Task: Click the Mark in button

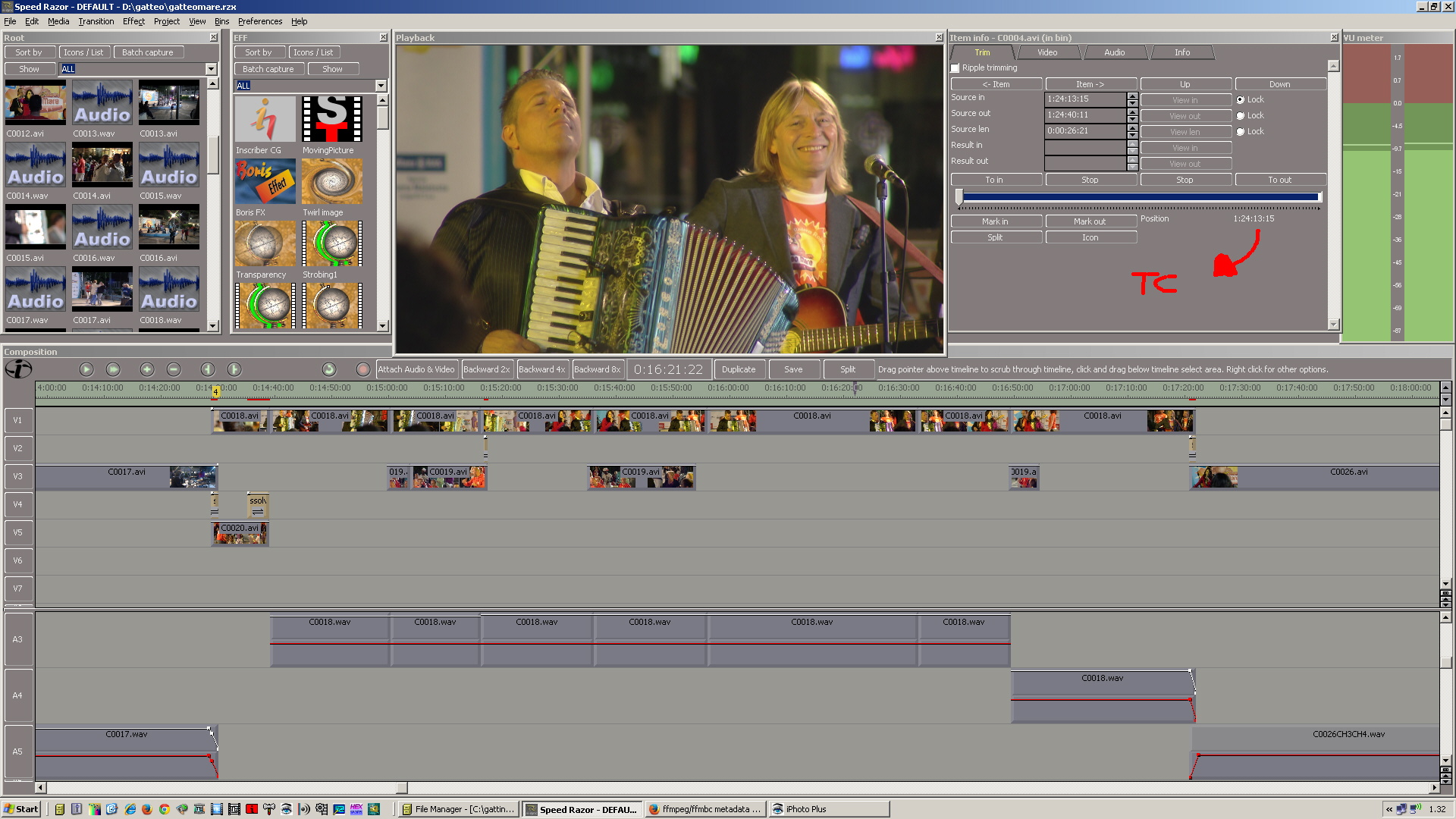Action: [x=995, y=221]
